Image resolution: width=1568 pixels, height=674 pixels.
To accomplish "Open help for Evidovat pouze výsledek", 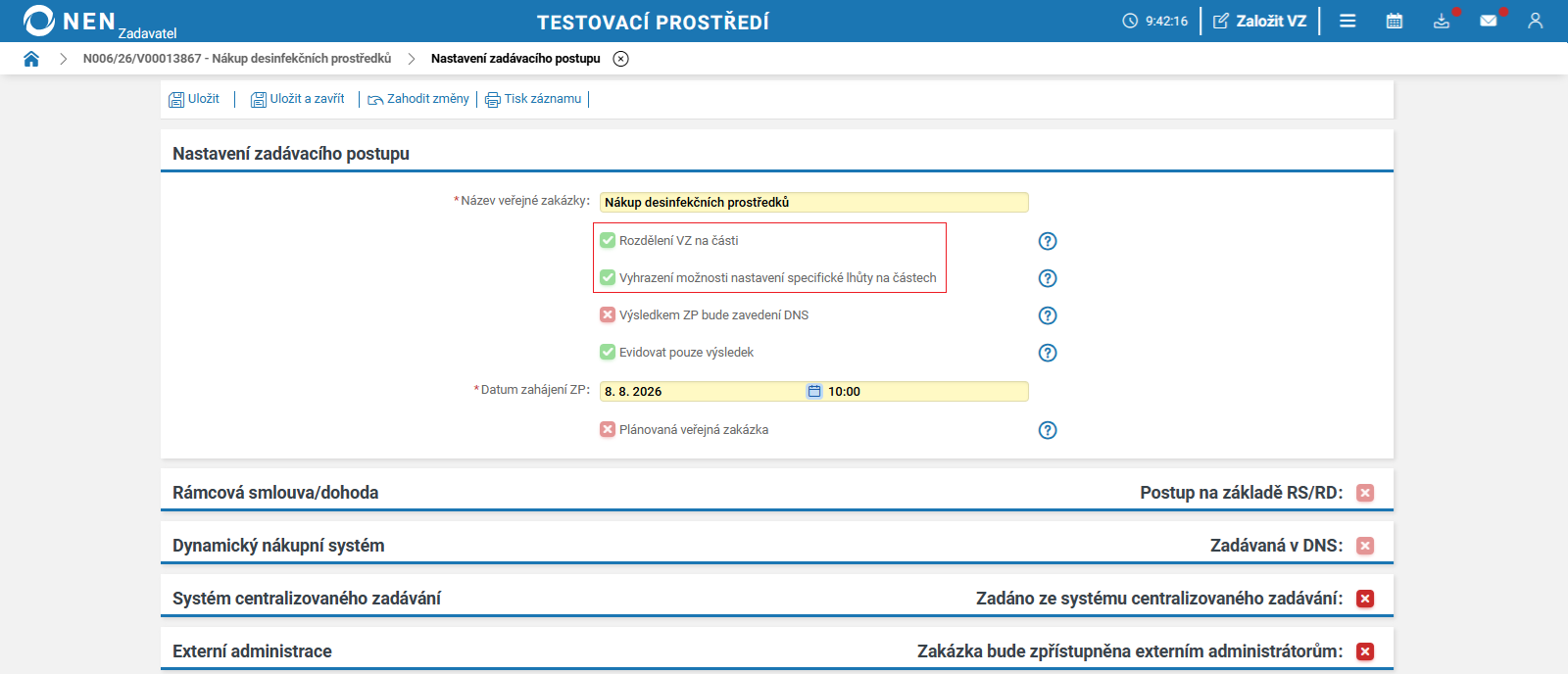I will pos(1048,353).
